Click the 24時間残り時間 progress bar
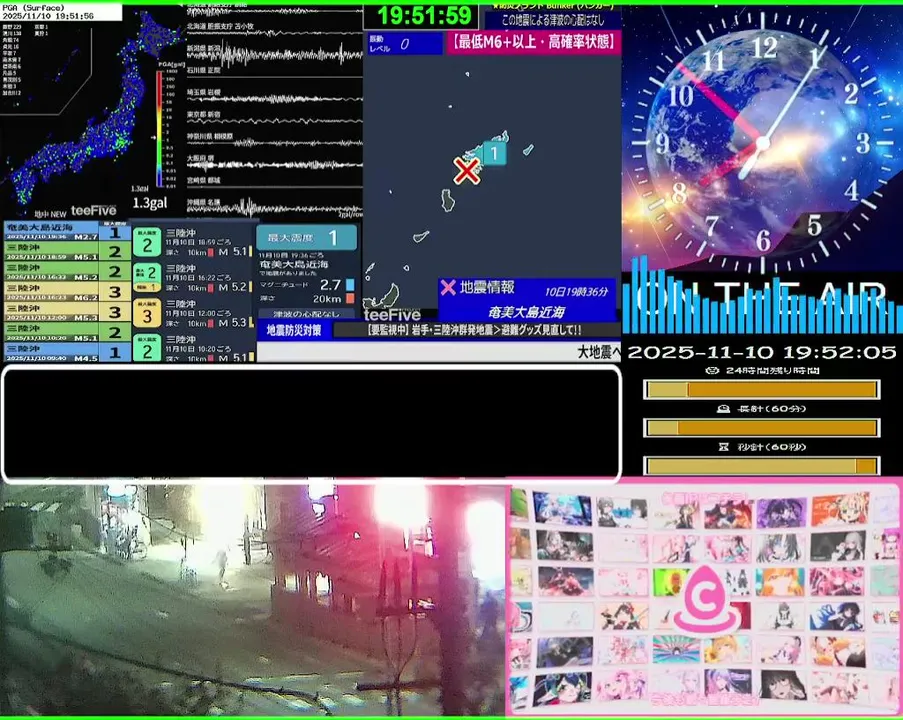Screen dimensions: 903x720 pos(761,389)
